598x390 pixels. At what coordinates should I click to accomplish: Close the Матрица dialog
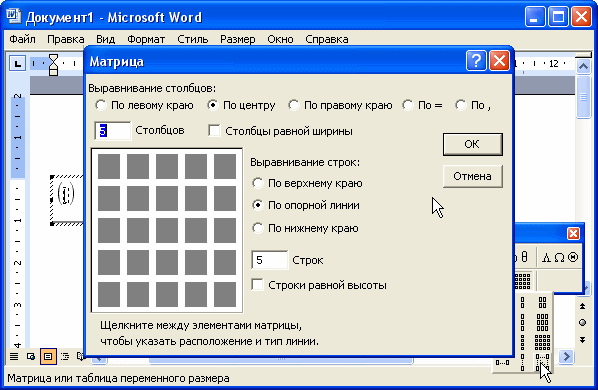point(499,61)
